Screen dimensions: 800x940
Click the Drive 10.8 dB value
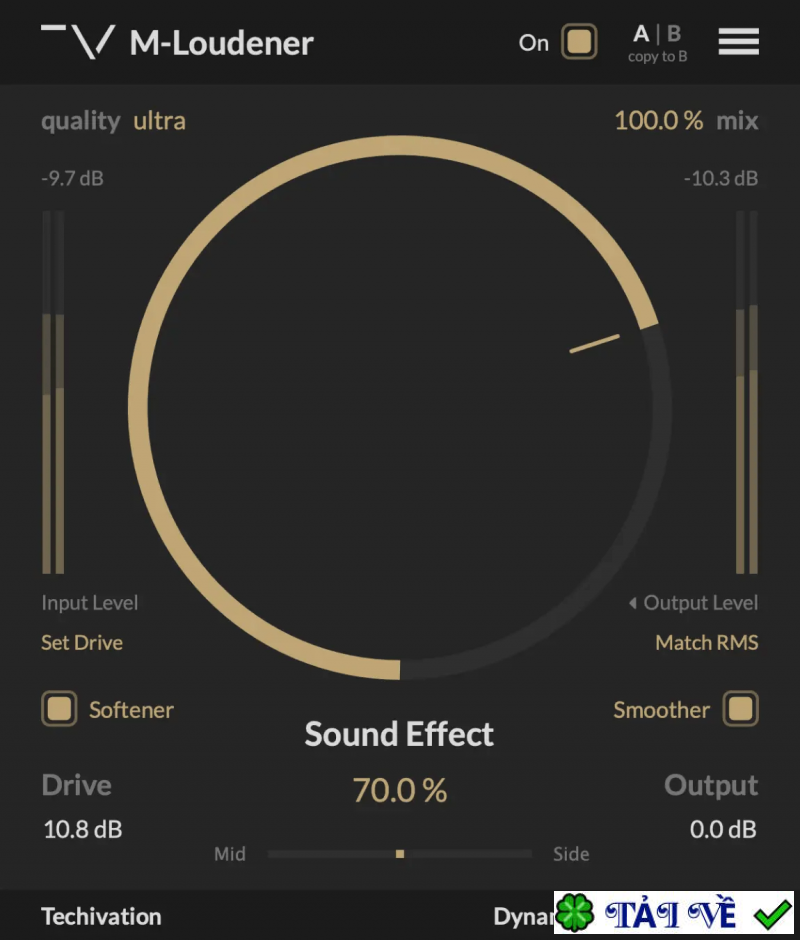[x=83, y=830]
